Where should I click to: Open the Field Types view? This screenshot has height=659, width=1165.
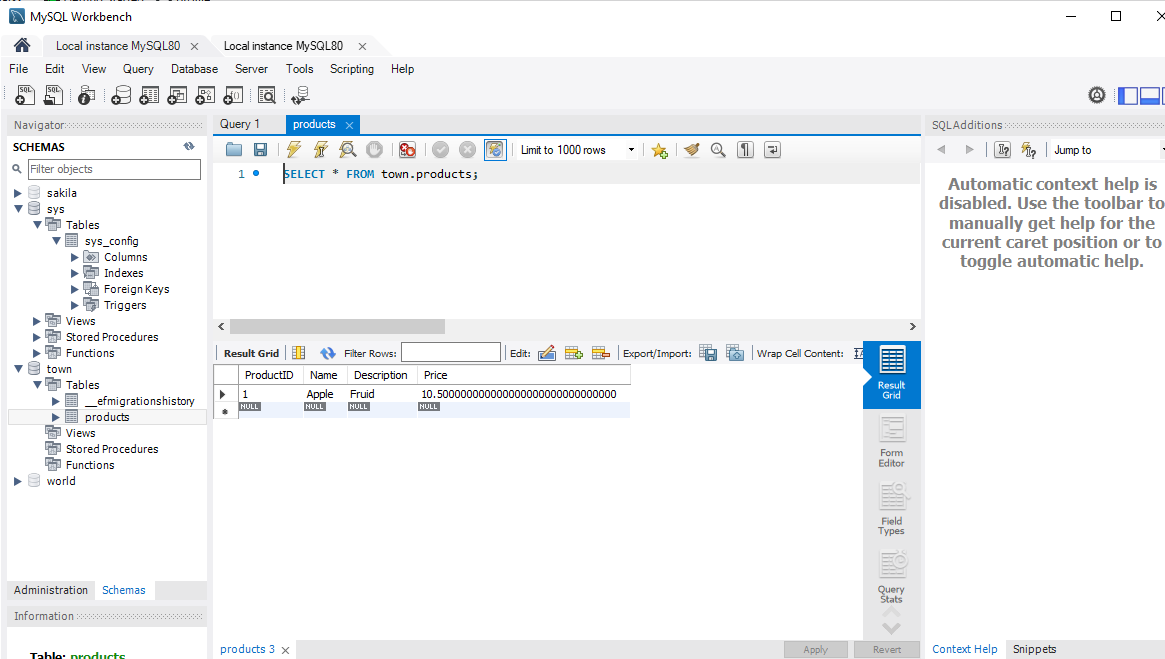[x=892, y=510]
